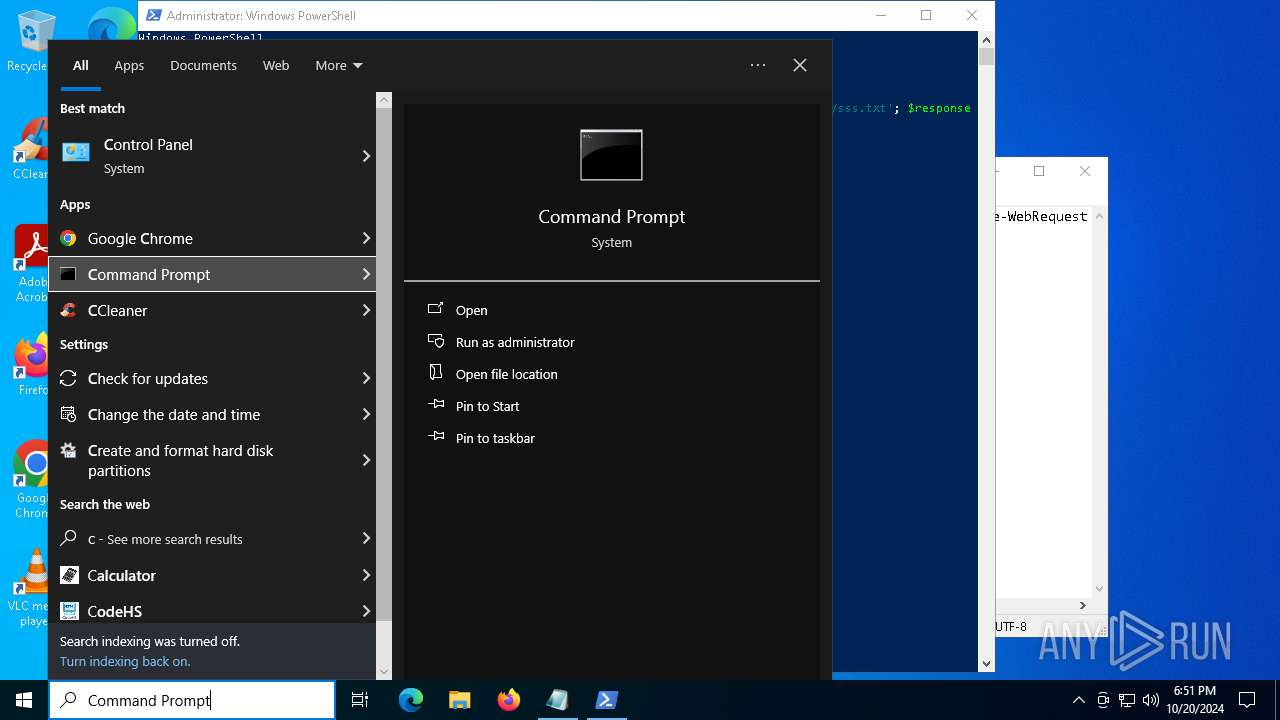Viewport: 1280px width, 720px height.
Task: Expand the See more search results arrow
Action: (x=366, y=538)
